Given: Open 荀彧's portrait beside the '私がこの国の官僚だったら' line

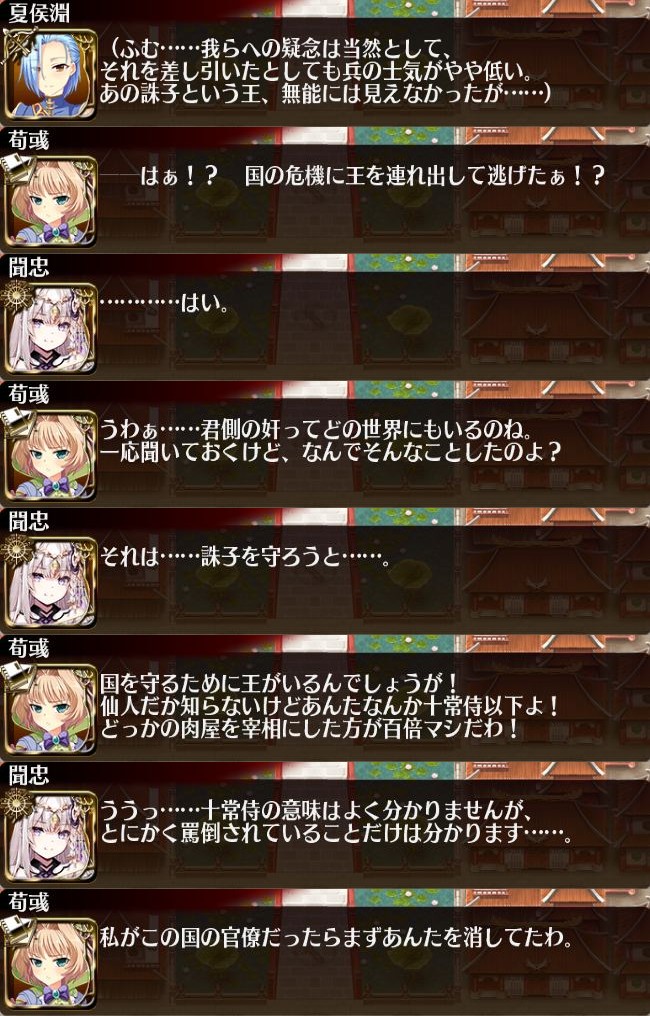Looking at the screenshot, I should click(51, 962).
